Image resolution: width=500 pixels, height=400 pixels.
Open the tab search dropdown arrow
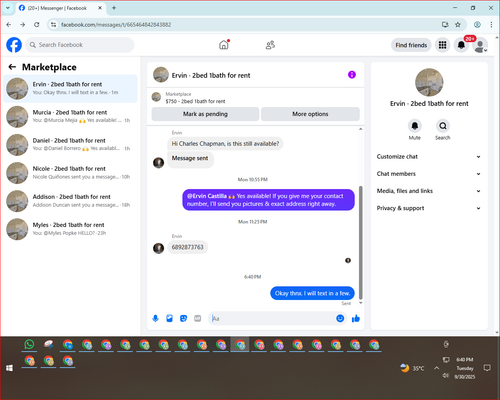click(x=8, y=8)
